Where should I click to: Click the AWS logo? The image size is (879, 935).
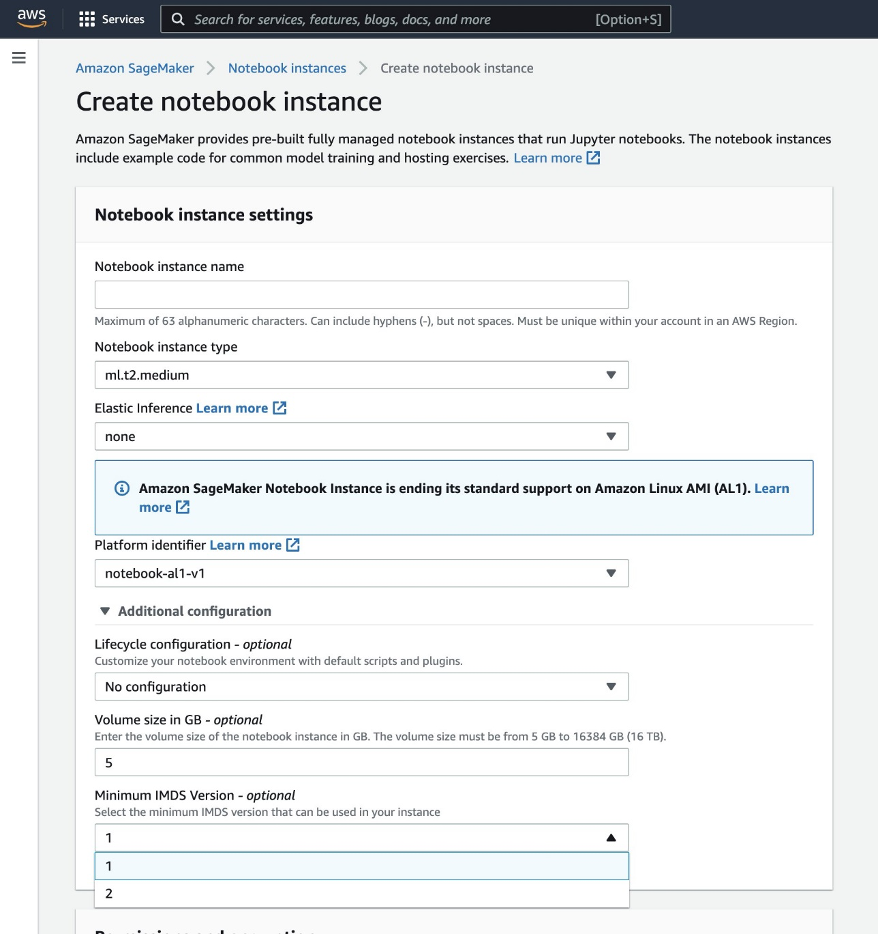(30, 17)
